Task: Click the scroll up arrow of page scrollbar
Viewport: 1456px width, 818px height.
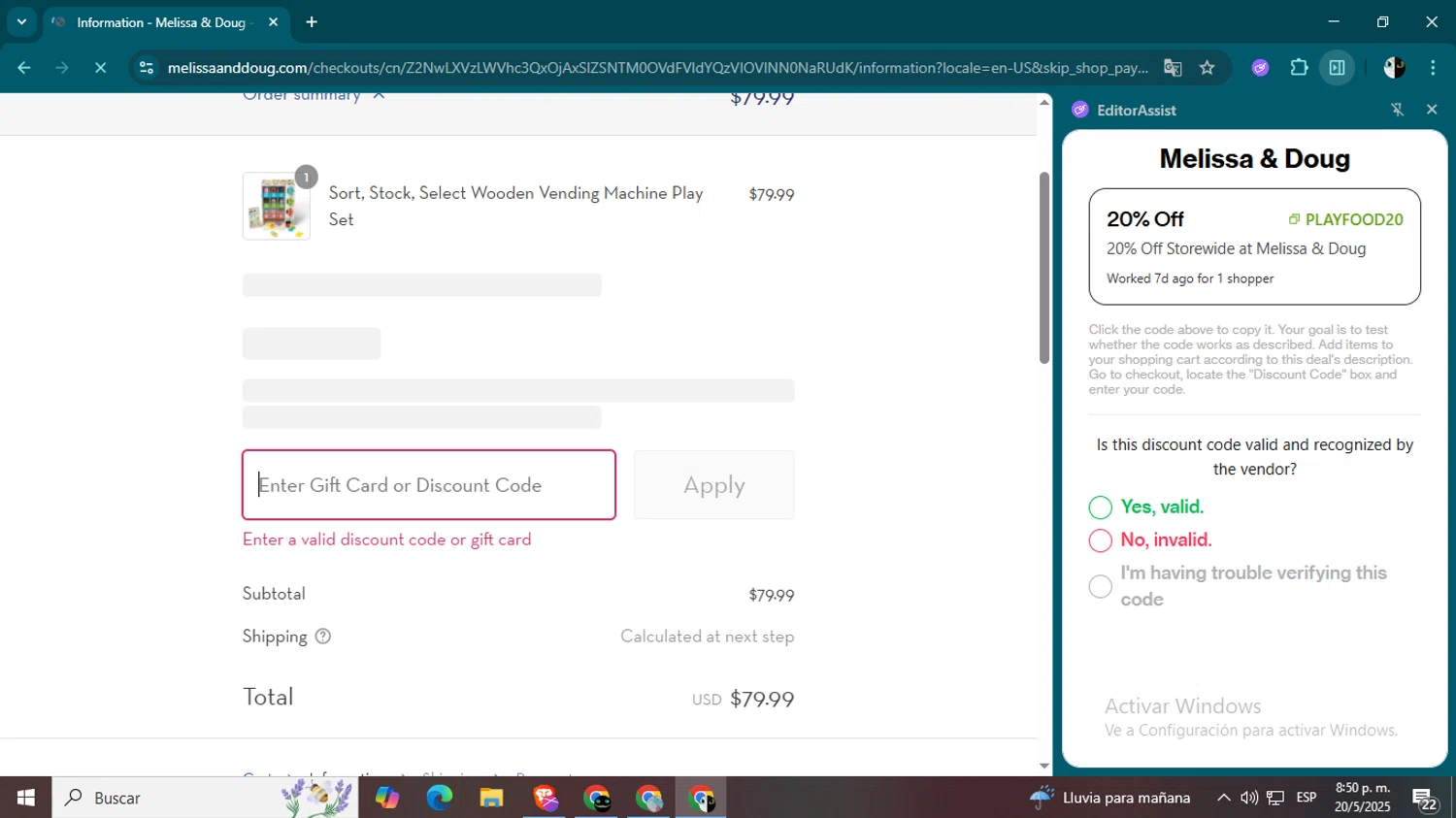Action: 1044,102
